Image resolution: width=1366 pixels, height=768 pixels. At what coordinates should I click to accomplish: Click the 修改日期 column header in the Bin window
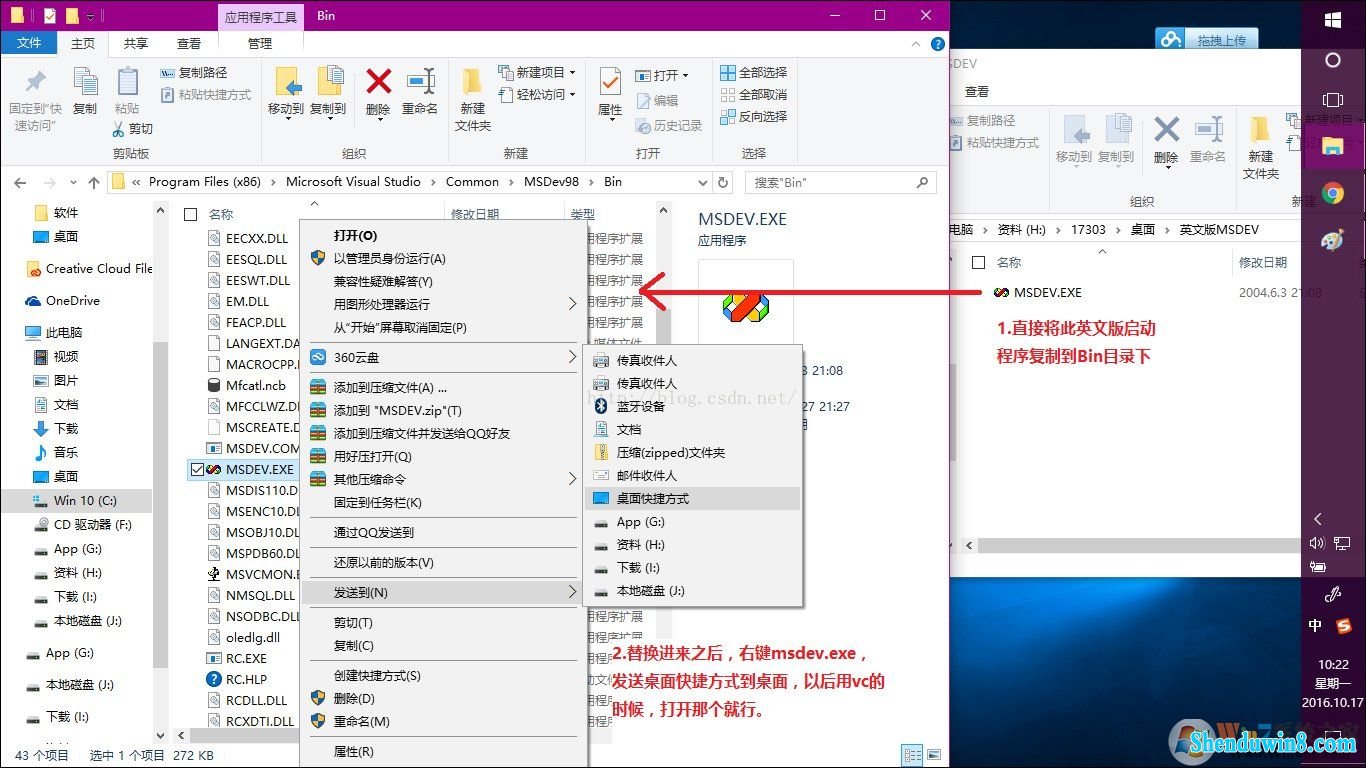[476, 214]
